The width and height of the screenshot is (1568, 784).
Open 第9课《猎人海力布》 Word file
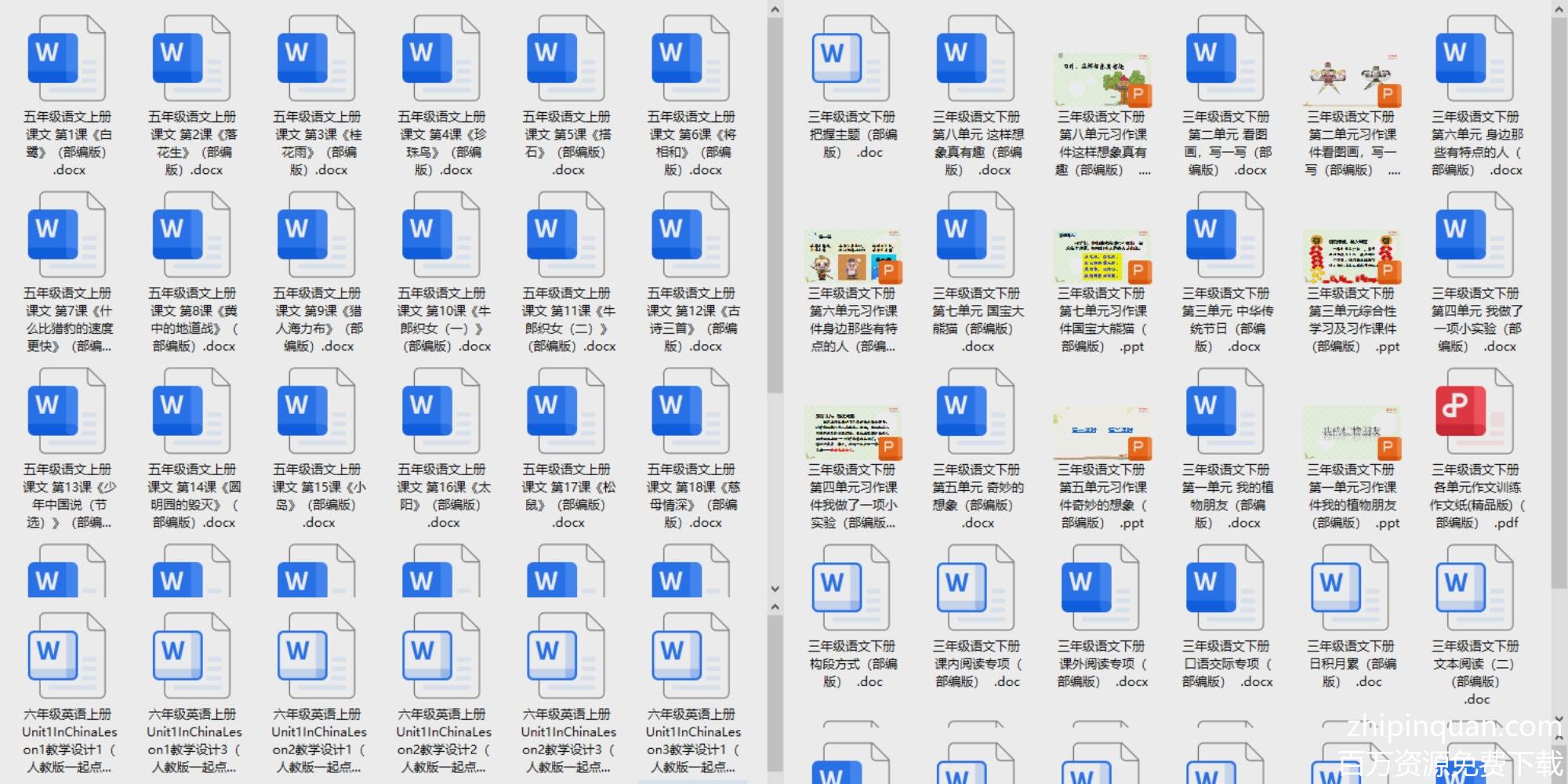point(316,230)
